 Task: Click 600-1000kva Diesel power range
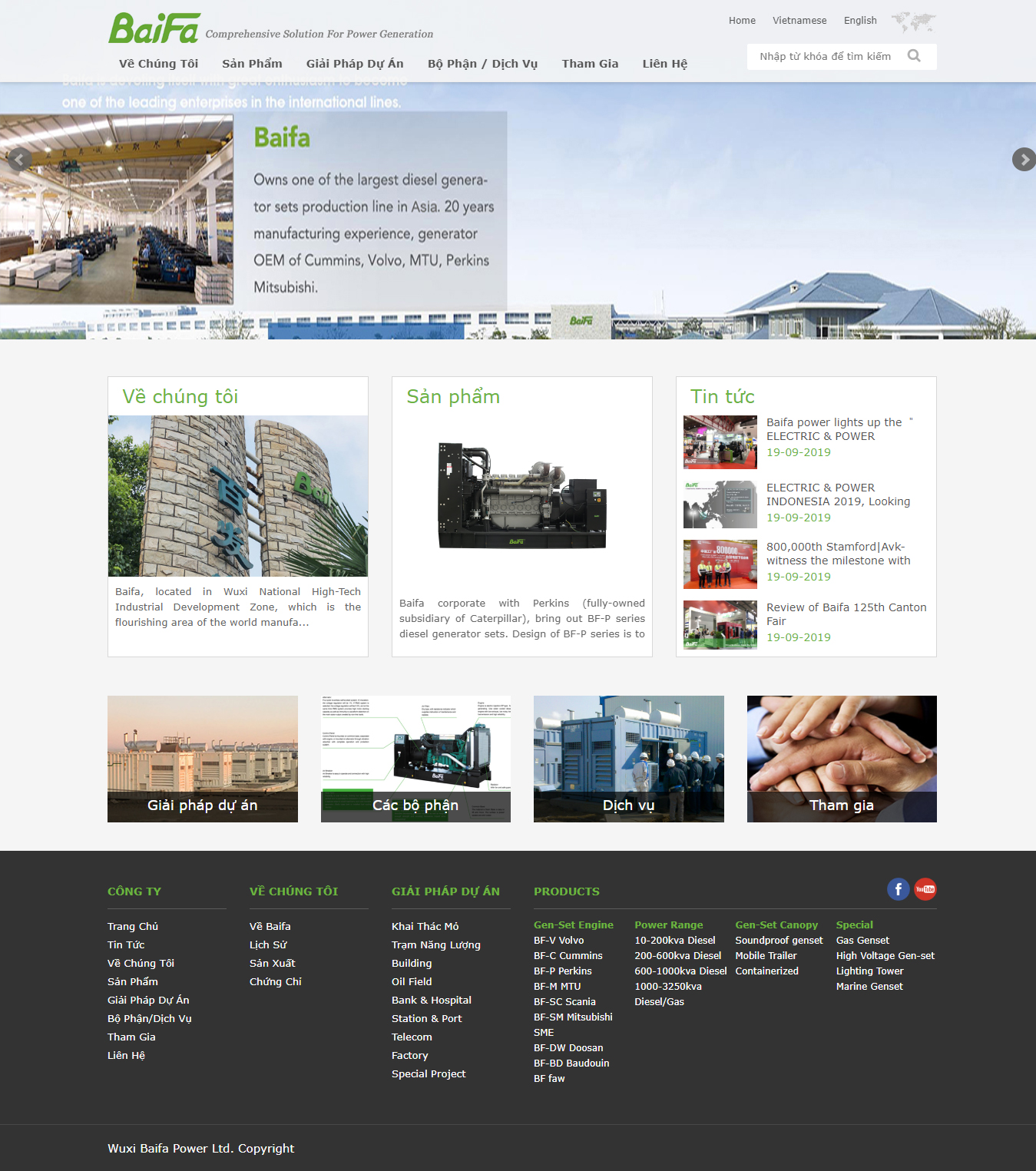click(680, 971)
